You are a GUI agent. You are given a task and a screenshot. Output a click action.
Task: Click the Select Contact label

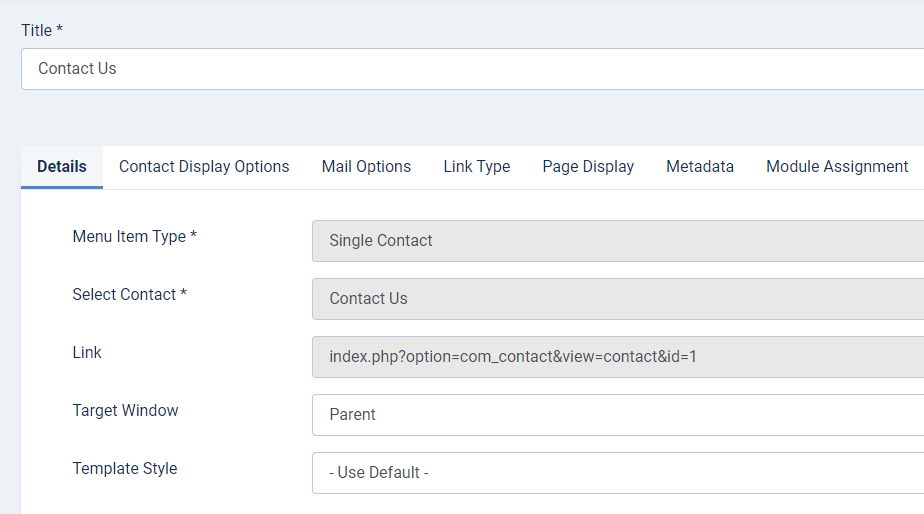pos(124,295)
